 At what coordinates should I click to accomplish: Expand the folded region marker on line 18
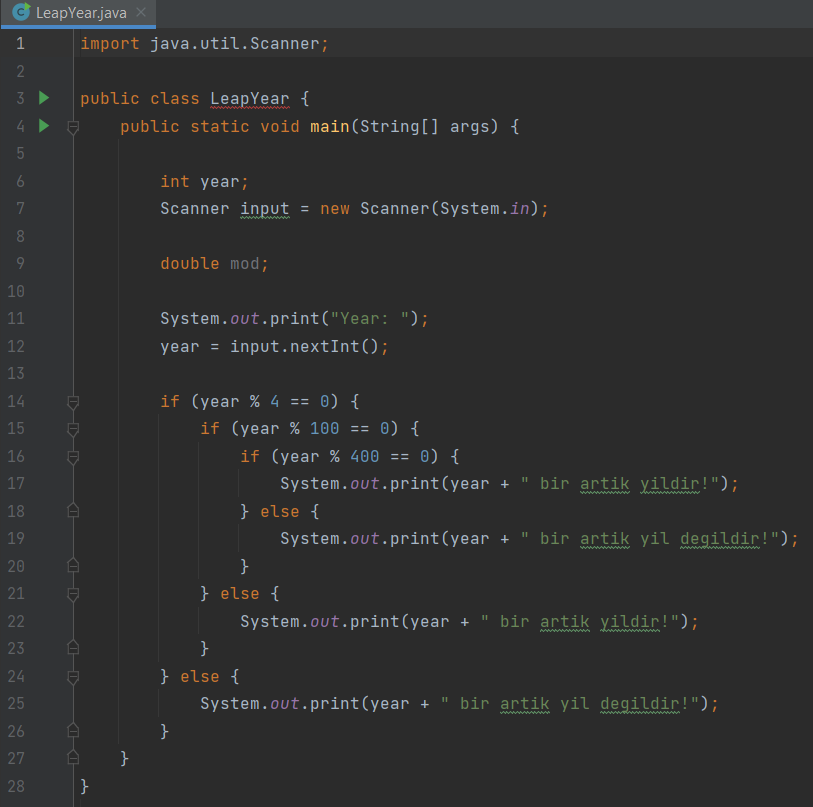coord(71,511)
